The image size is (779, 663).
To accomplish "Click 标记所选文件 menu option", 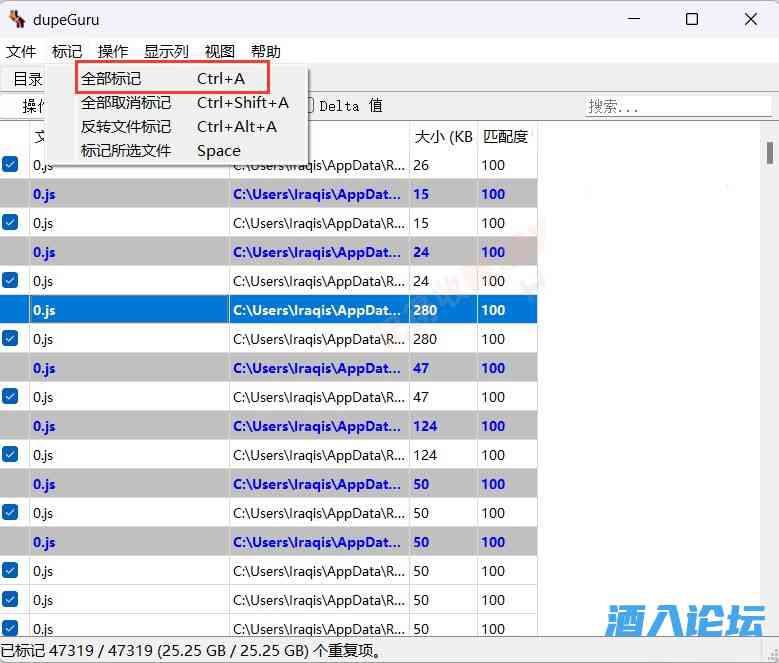I will (x=126, y=150).
